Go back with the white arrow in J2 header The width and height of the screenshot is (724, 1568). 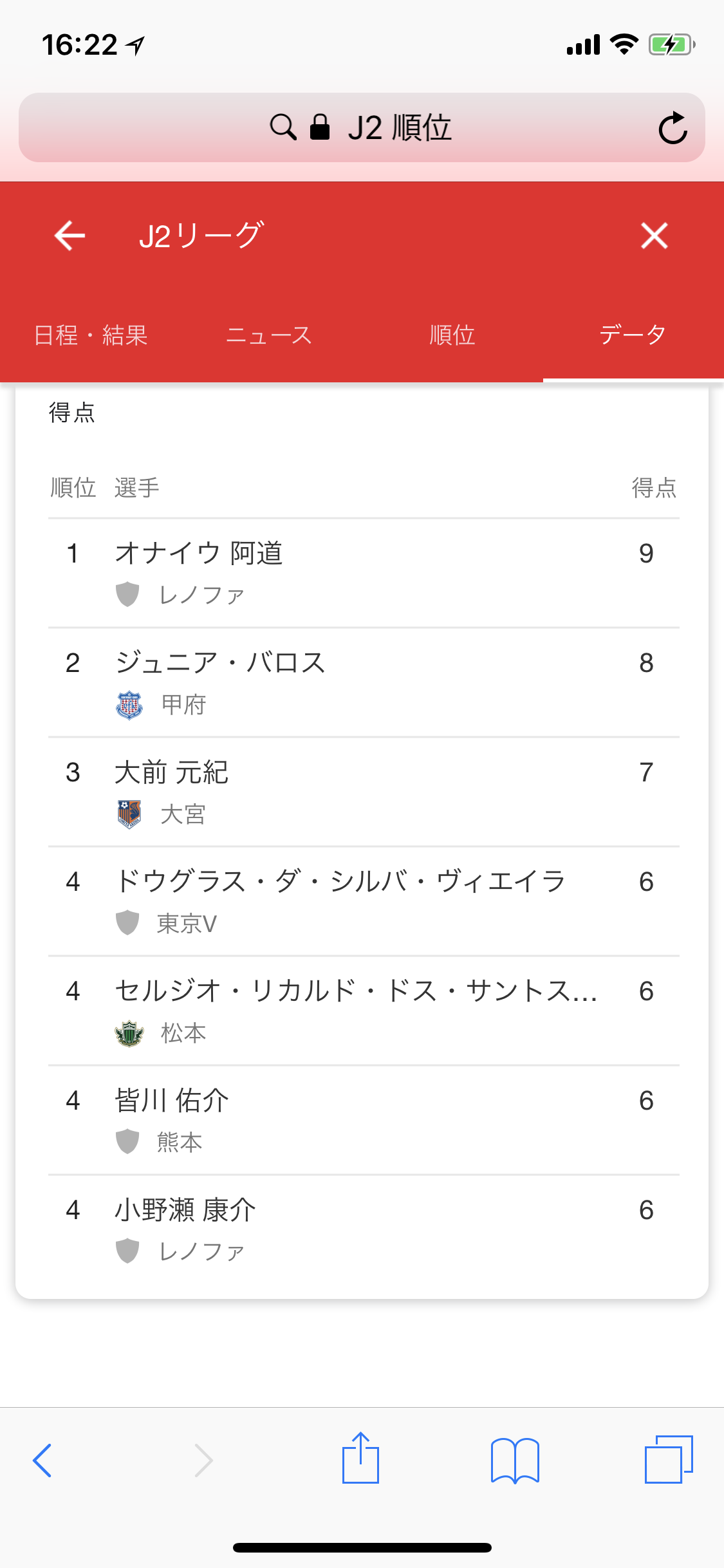click(x=70, y=236)
